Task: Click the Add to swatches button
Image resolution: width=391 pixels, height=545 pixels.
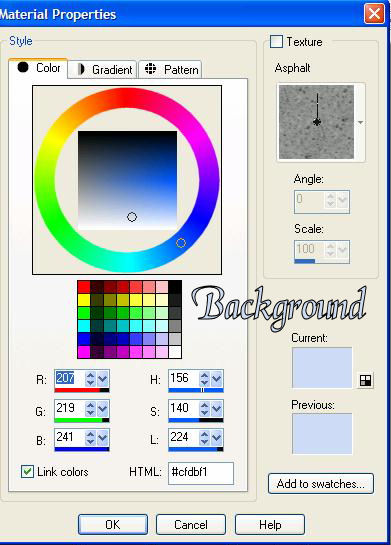Action: [321, 483]
